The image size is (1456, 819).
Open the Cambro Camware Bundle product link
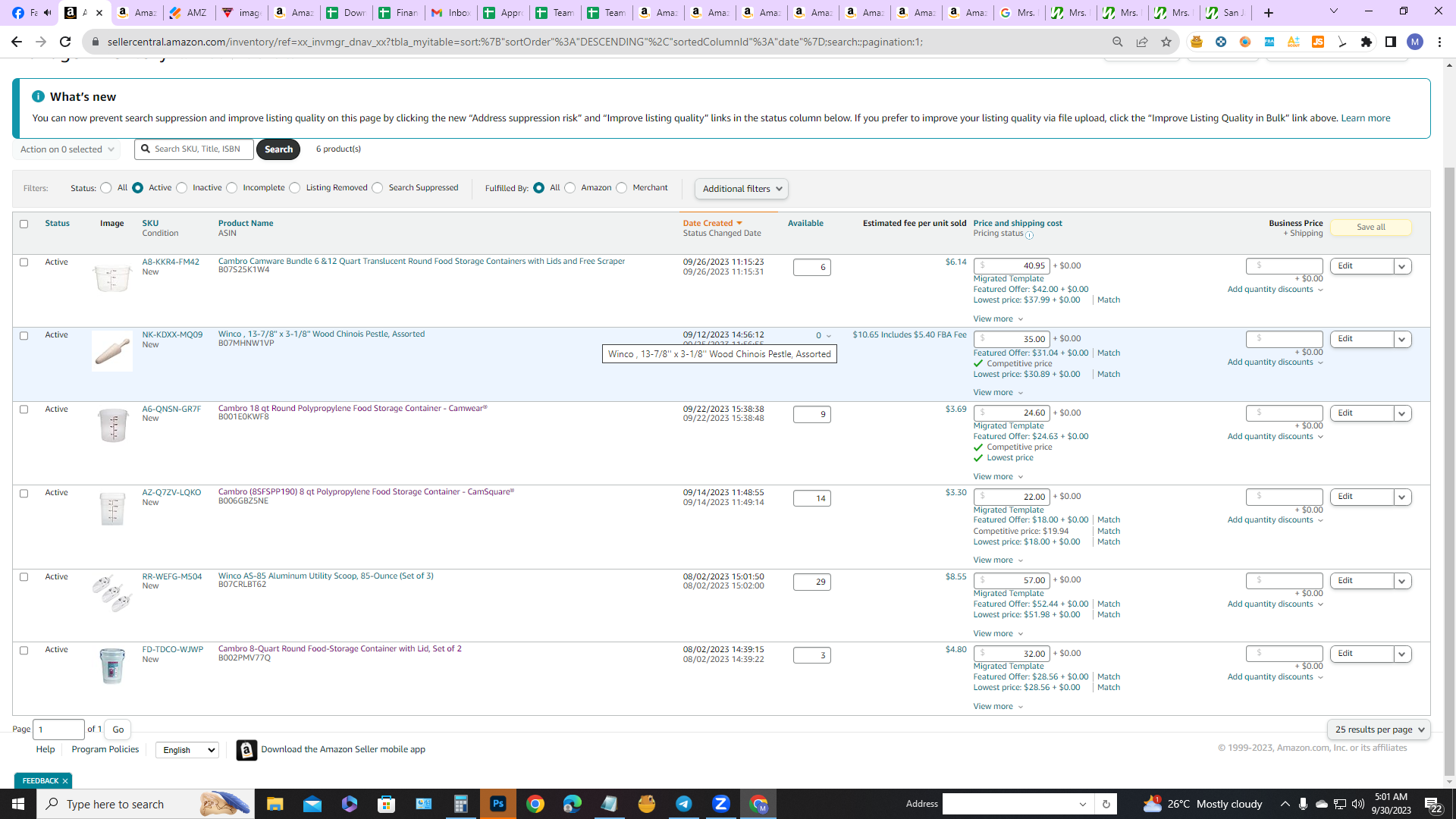[x=421, y=261]
